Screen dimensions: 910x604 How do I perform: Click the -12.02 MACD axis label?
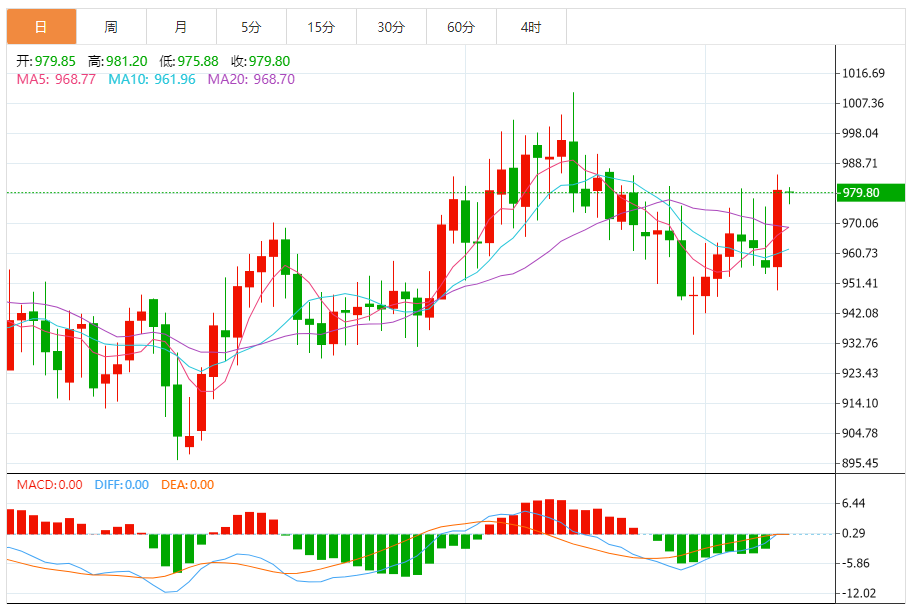point(859,593)
